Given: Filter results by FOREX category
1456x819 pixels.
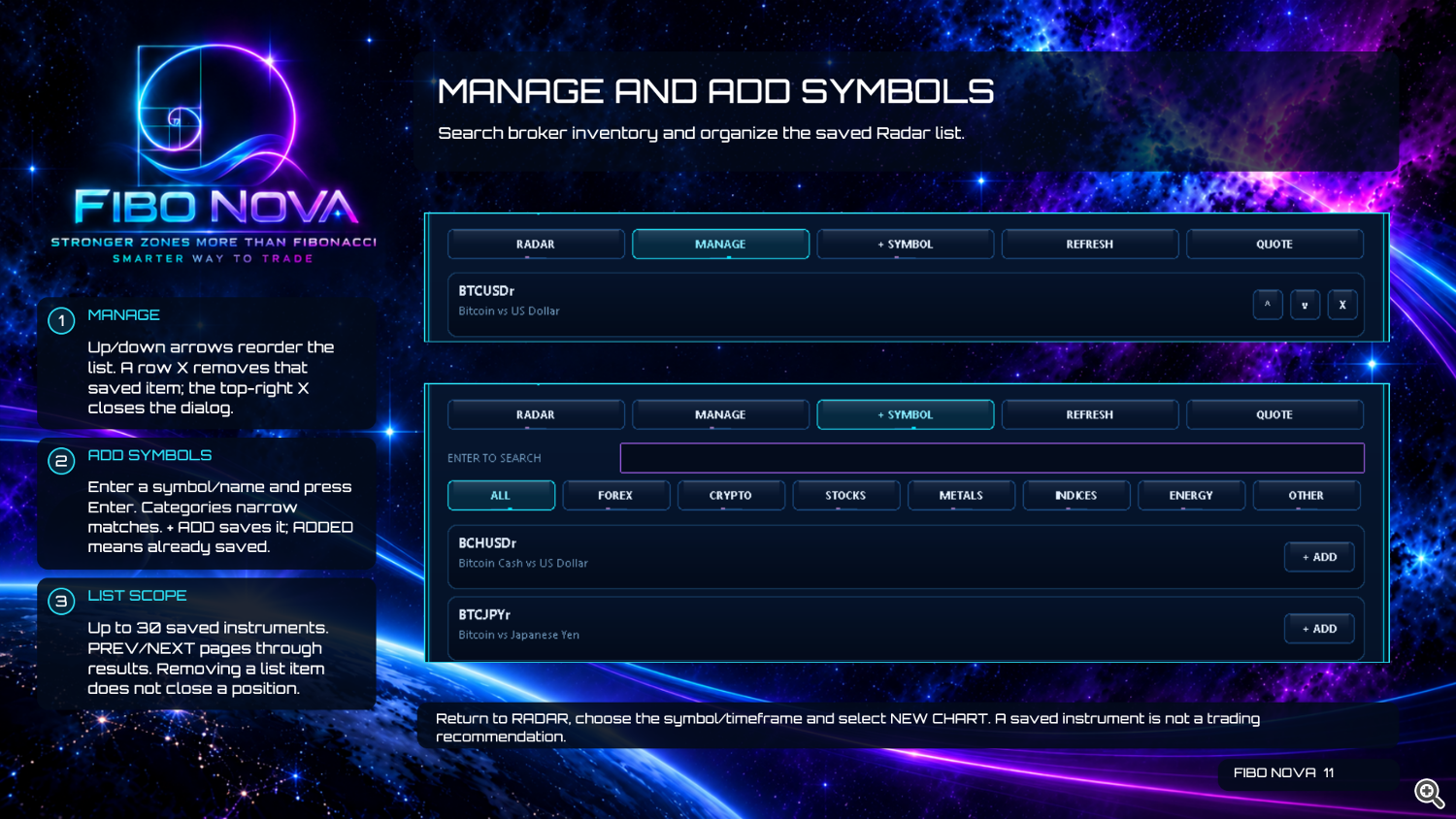Looking at the screenshot, I should pyautogui.click(x=615, y=495).
